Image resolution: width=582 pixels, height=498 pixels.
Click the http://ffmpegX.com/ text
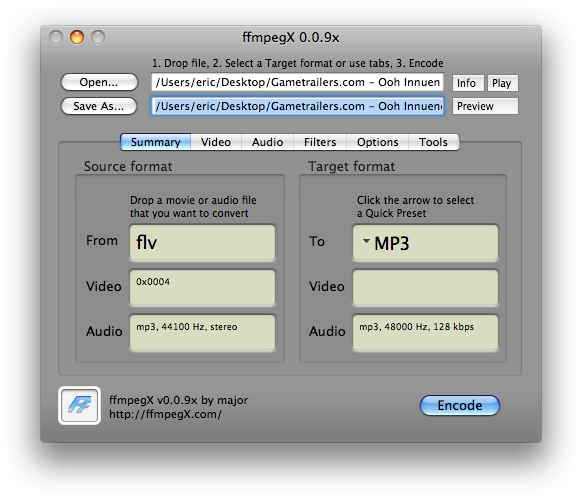[x=166, y=414]
